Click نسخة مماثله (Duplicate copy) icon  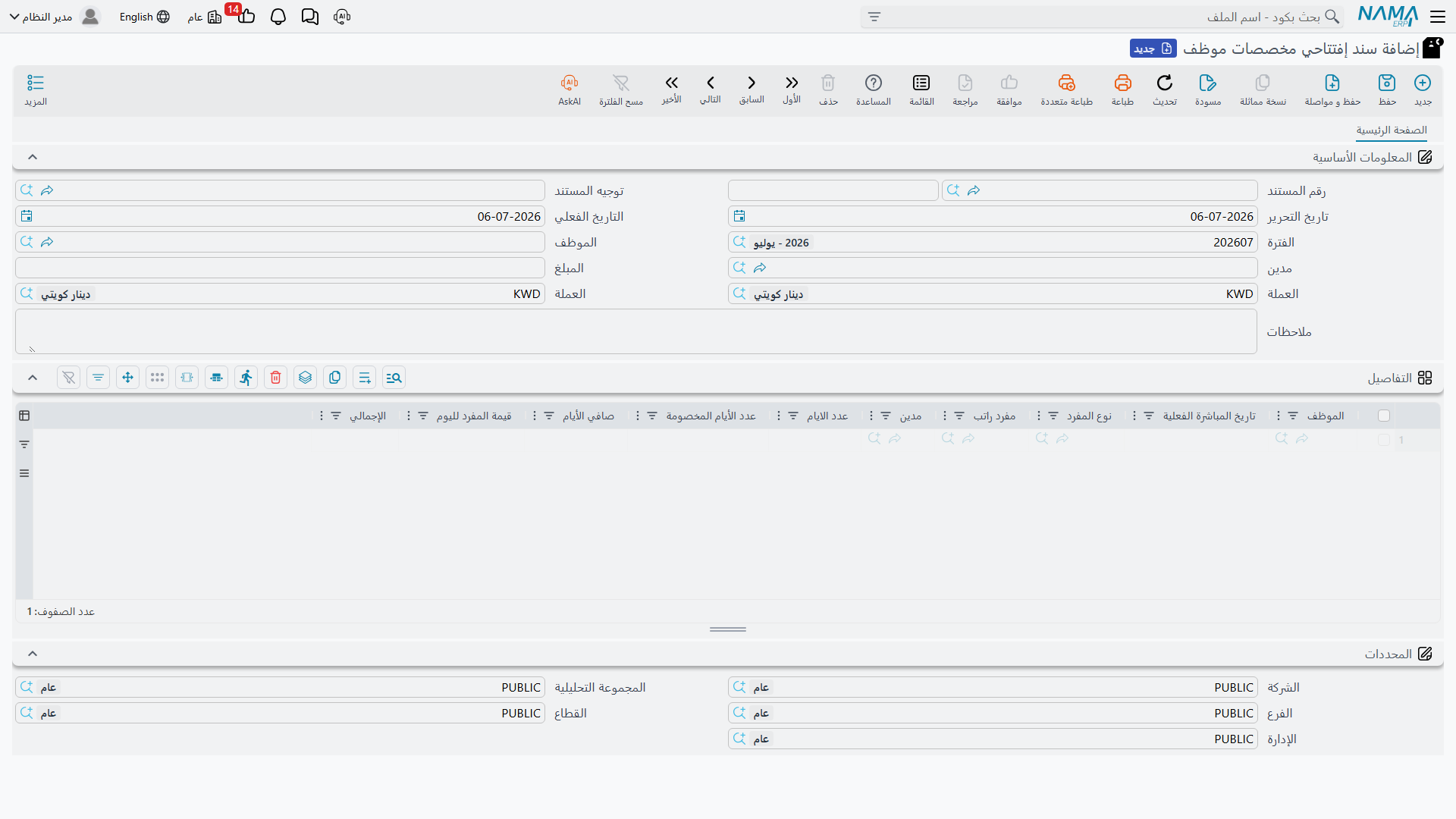tap(1263, 89)
